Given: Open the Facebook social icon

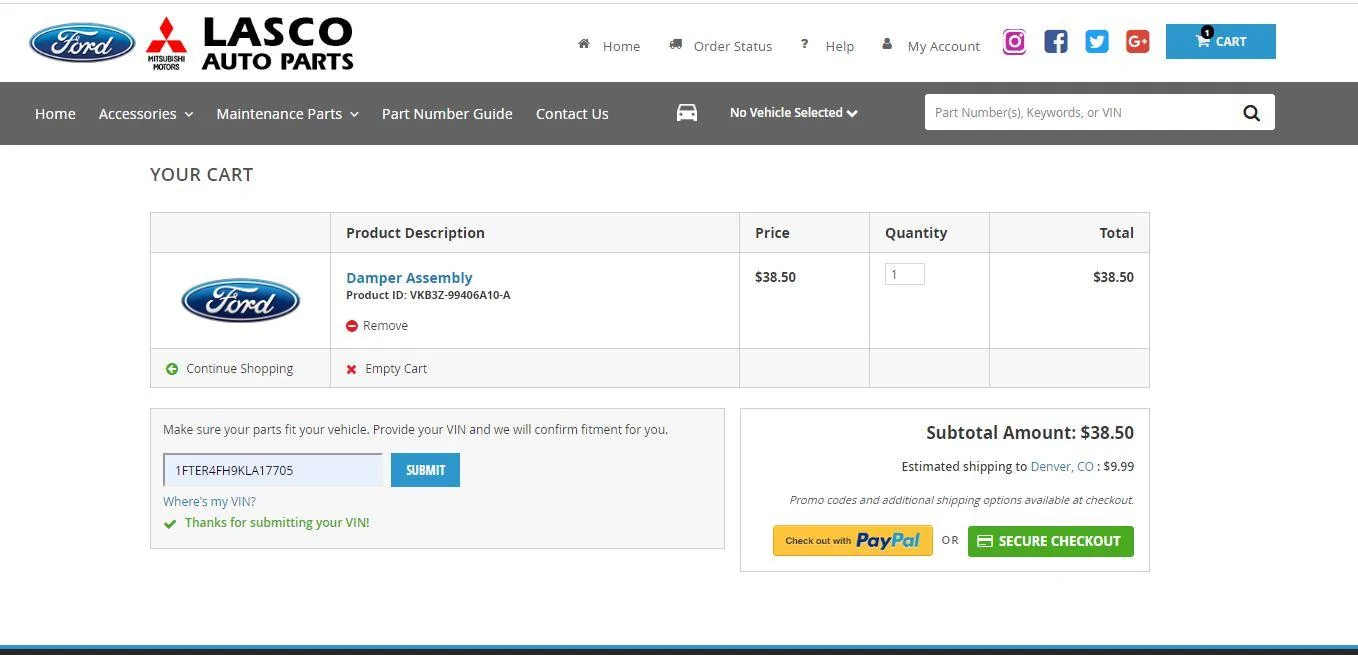Looking at the screenshot, I should (x=1055, y=42).
